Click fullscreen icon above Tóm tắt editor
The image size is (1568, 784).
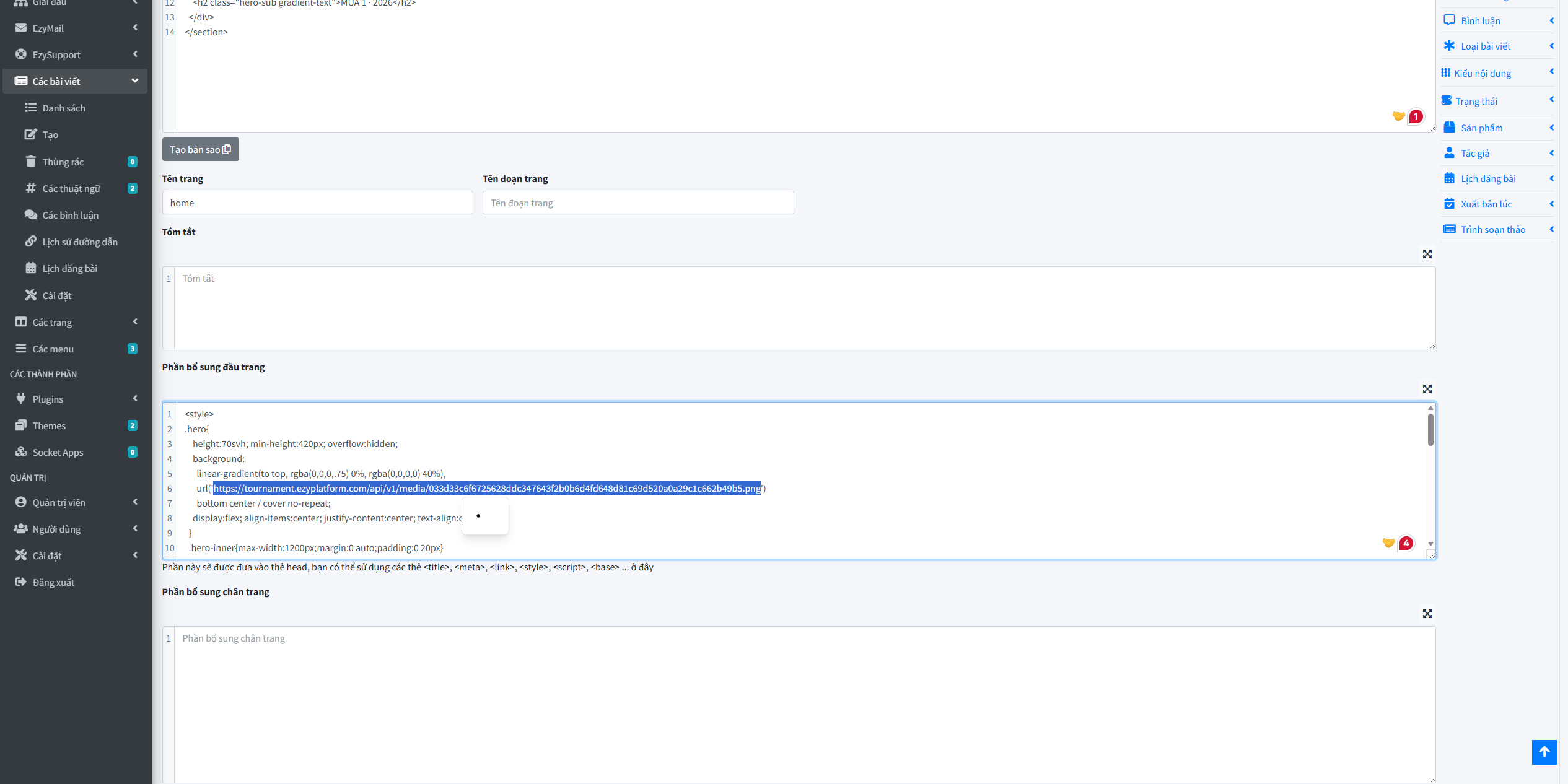(x=1427, y=254)
